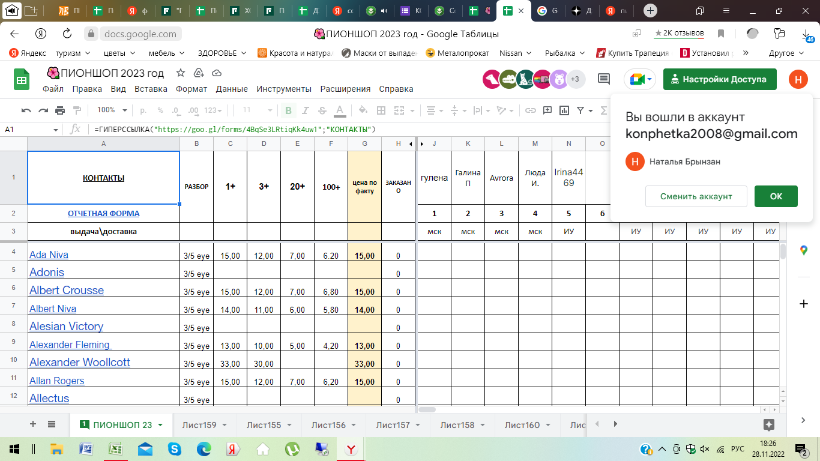This screenshot has height=461, width=820.
Task: Star the ПИОНШОП 2023 год document
Action: pos(180,74)
